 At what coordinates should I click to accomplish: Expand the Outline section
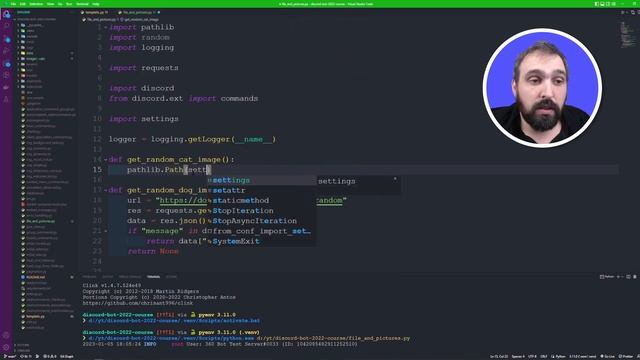pyautogui.click(x=22, y=345)
